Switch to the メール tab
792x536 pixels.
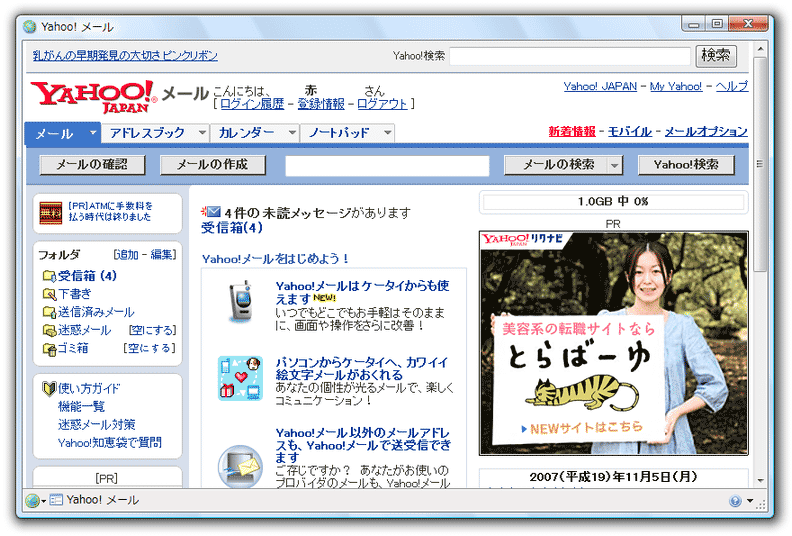[55, 133]
